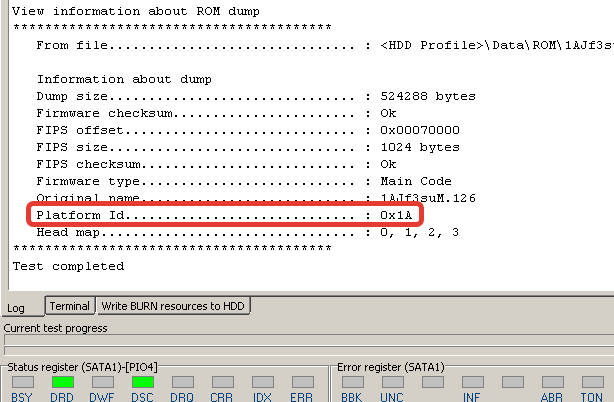Click the ROM dump file path text
This screenshot has width=614, height=402.
point(490,45)
